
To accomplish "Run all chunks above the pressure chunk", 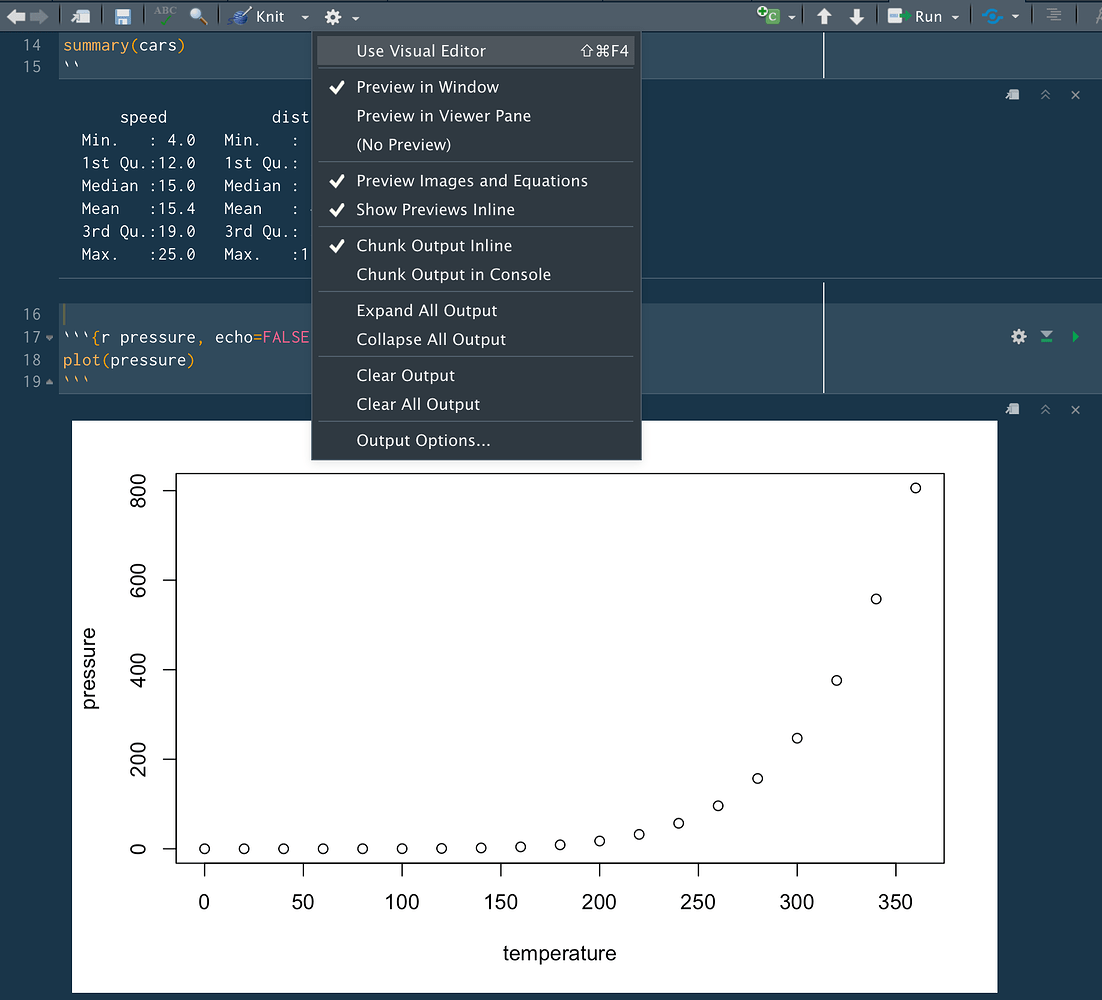I will click(1046, 337).
